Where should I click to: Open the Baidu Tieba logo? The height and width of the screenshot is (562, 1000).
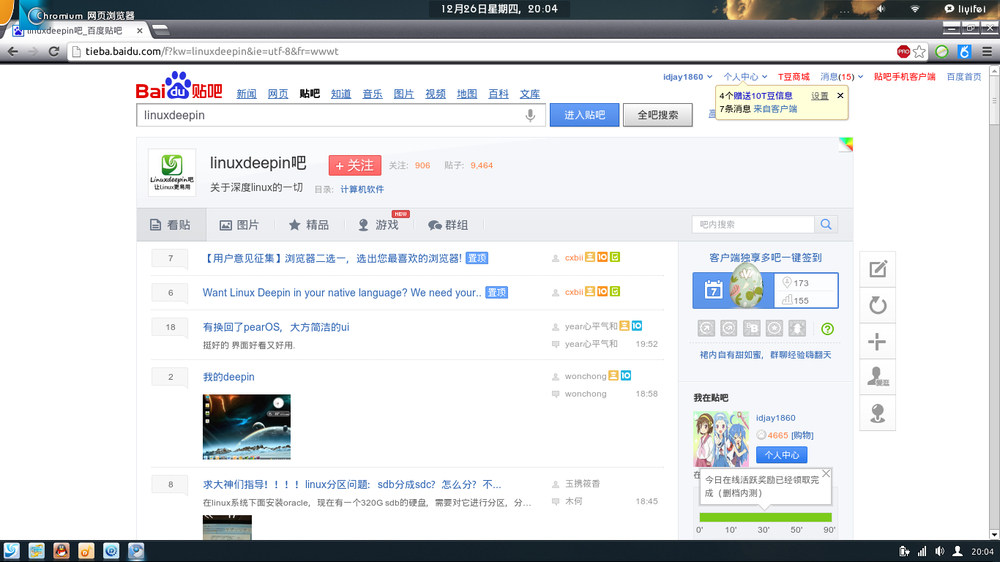pos(179,86)
